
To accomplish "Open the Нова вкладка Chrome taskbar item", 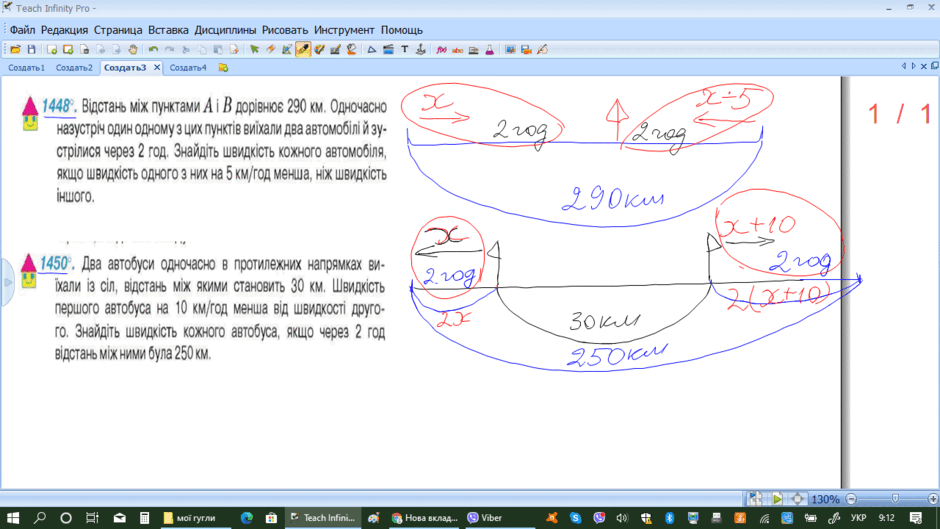I will click(x=425, y=518).
